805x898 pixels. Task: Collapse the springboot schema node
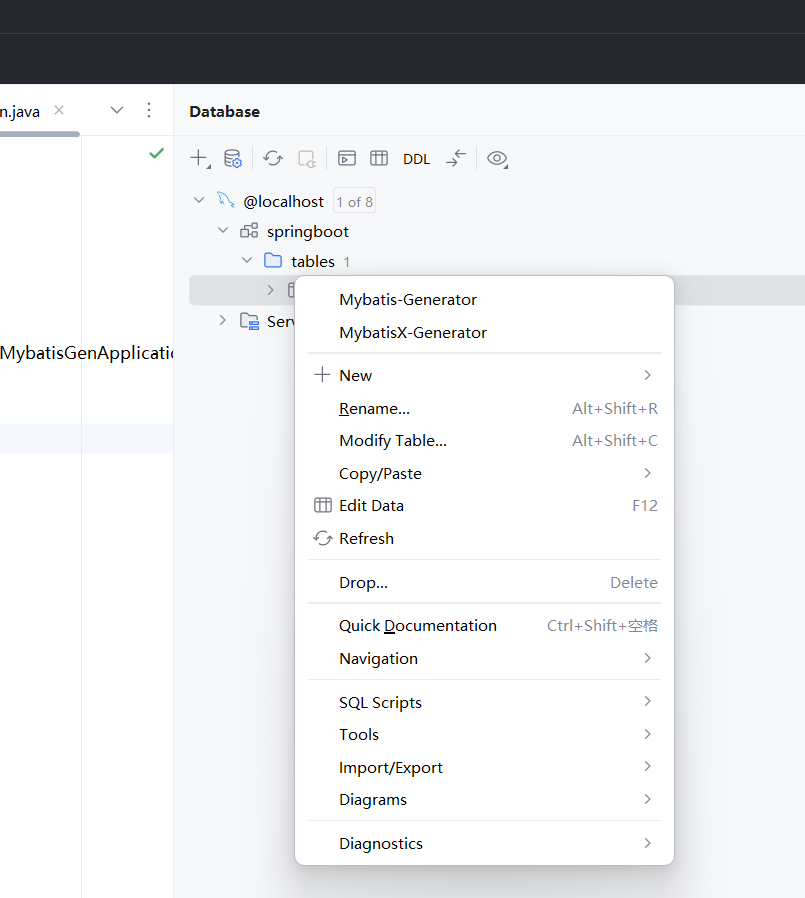tap(223, 230)
